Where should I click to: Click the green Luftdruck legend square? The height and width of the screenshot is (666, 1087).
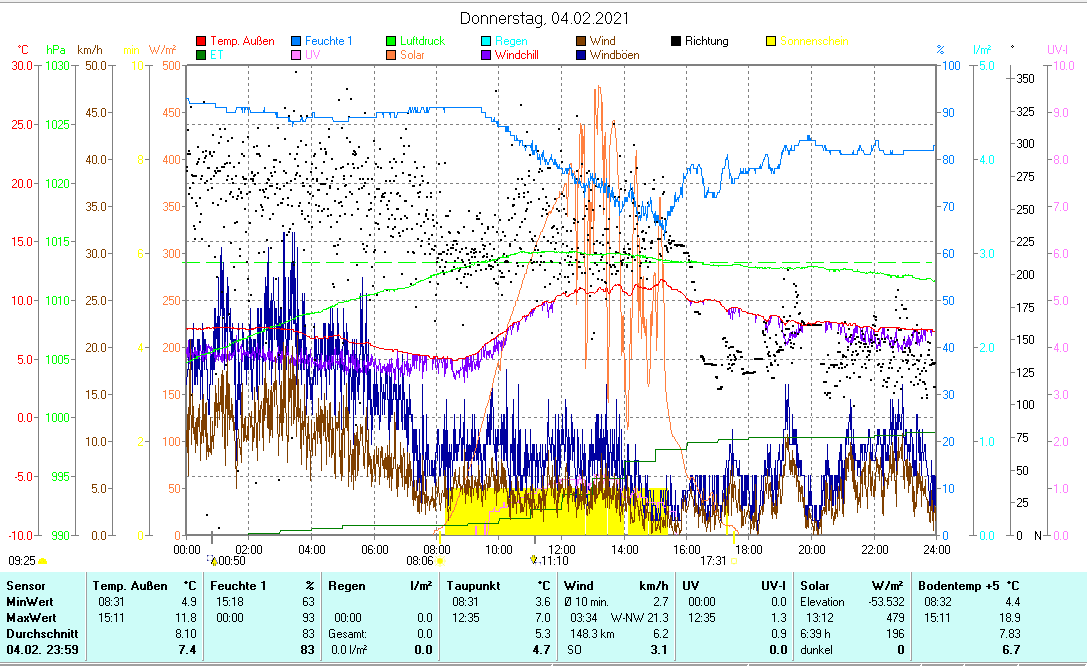[391, 41]
